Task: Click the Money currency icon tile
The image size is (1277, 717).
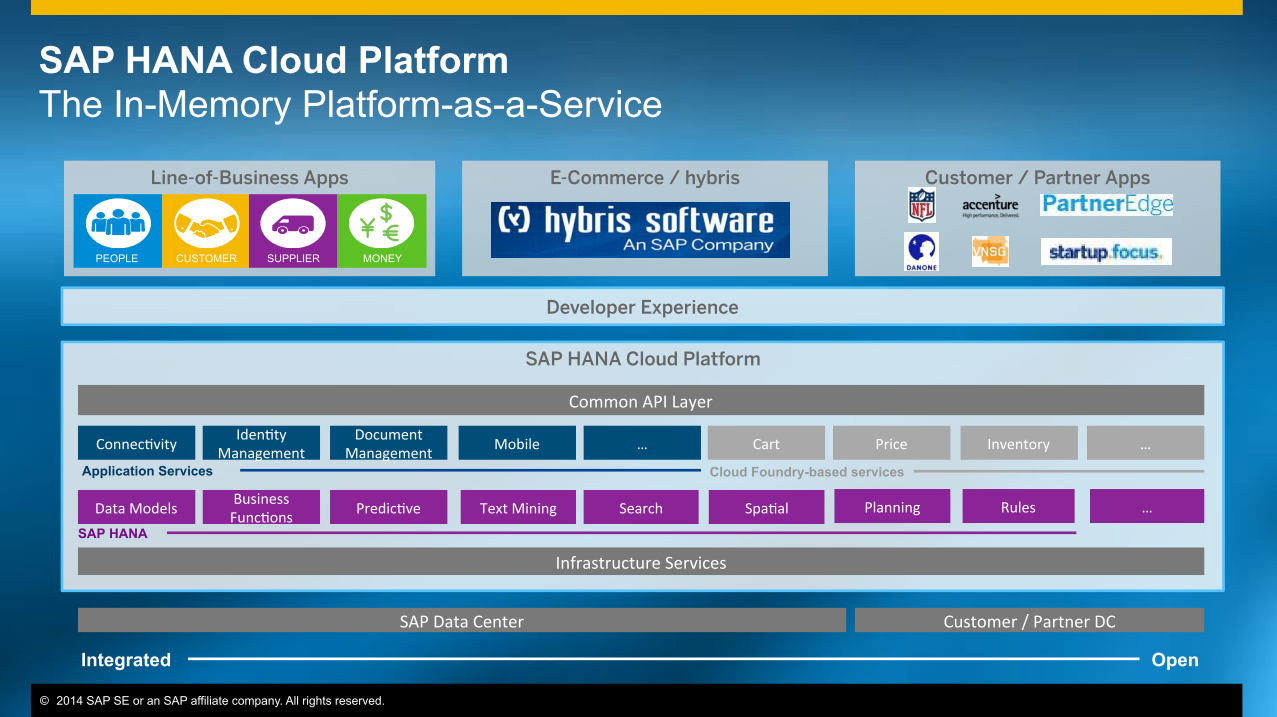Action: (x=382, y=231)
